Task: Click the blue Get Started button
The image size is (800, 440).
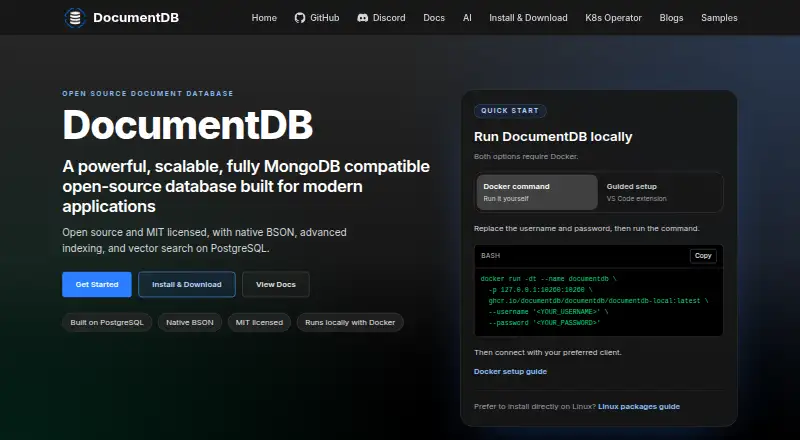Action: tap(97, 284)
